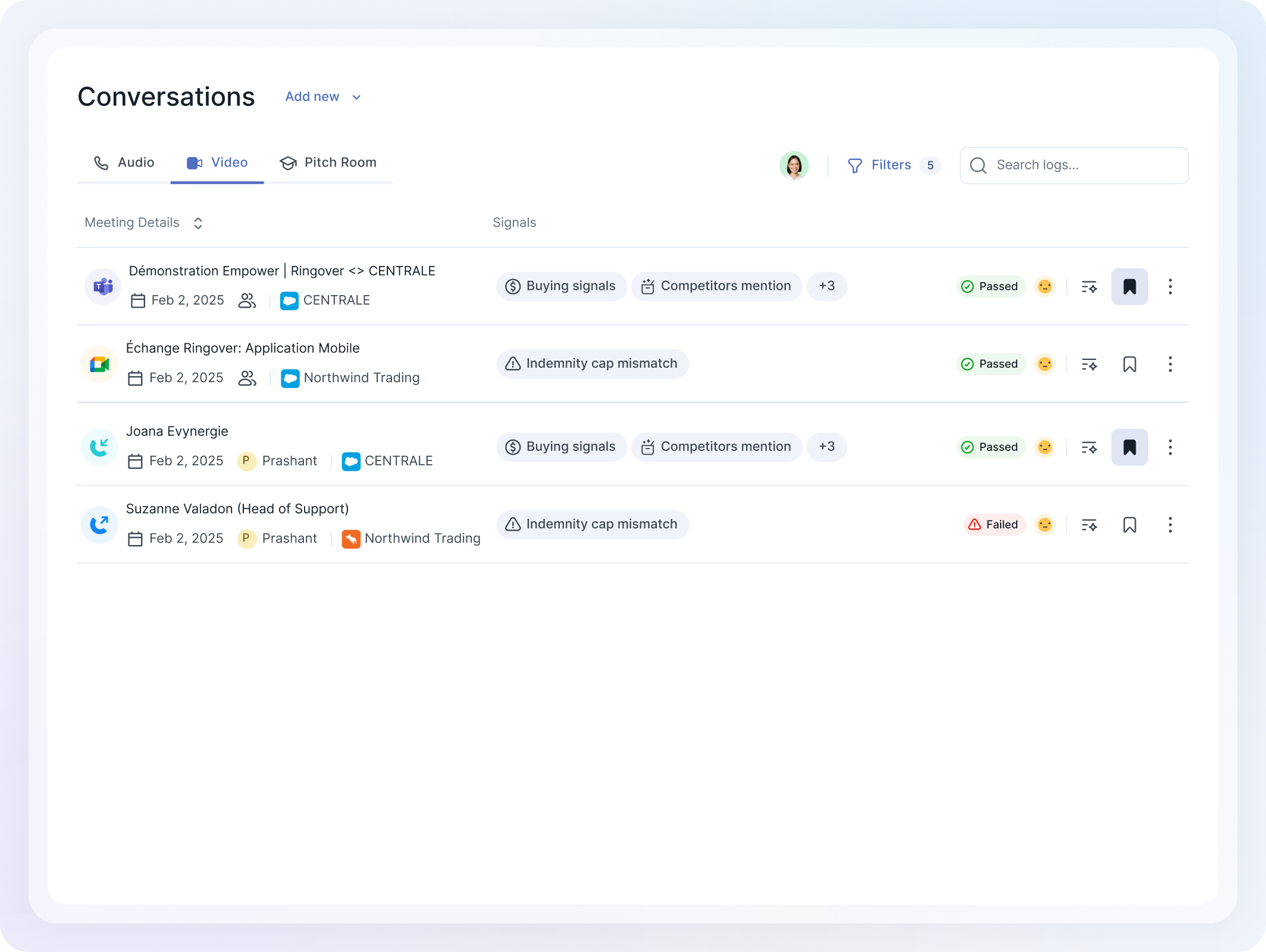Image resolution: width=1266 pixels, height=952 pixels.
Task: Click Competitors mention tag in Joana Evynergie row
Action: (x=716, y=447)
